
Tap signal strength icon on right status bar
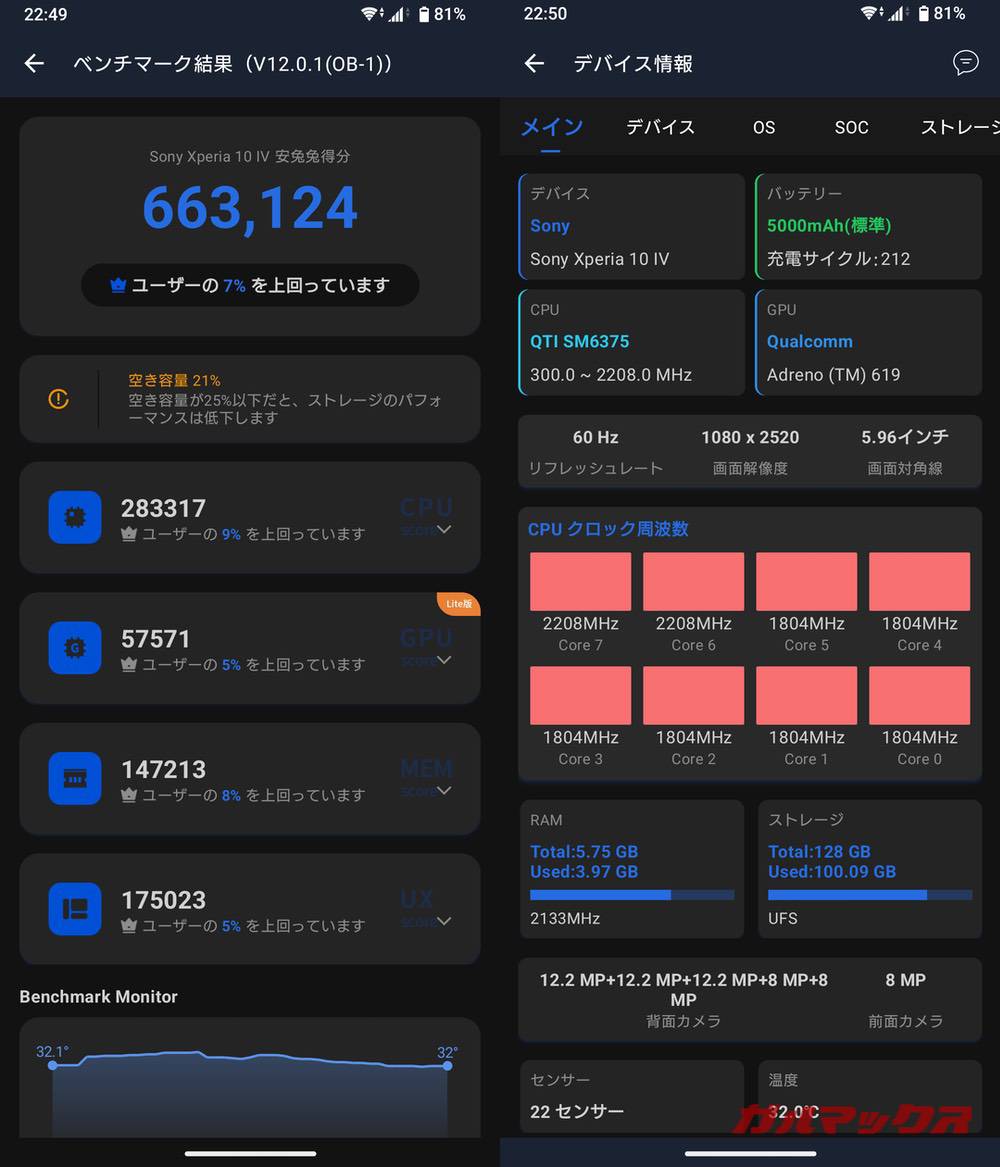coord(897,14)
